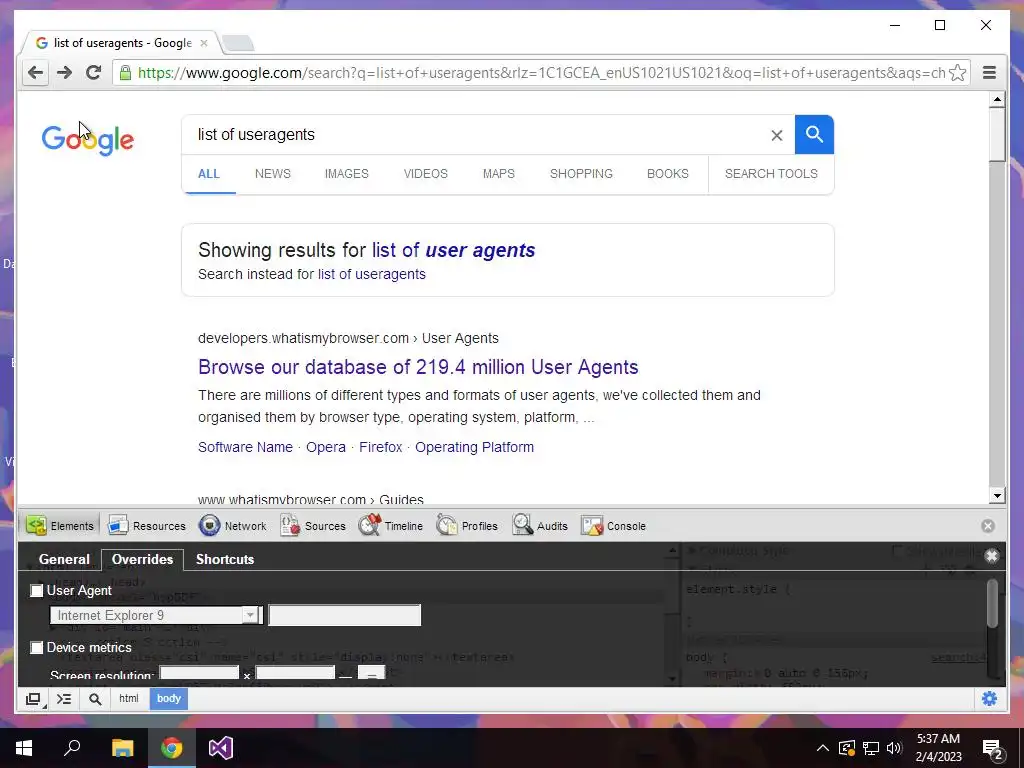The width and height of the screenshot is (1024, 768).
Task: Click the page scrollbar down arrow
Action: (997, 496)
